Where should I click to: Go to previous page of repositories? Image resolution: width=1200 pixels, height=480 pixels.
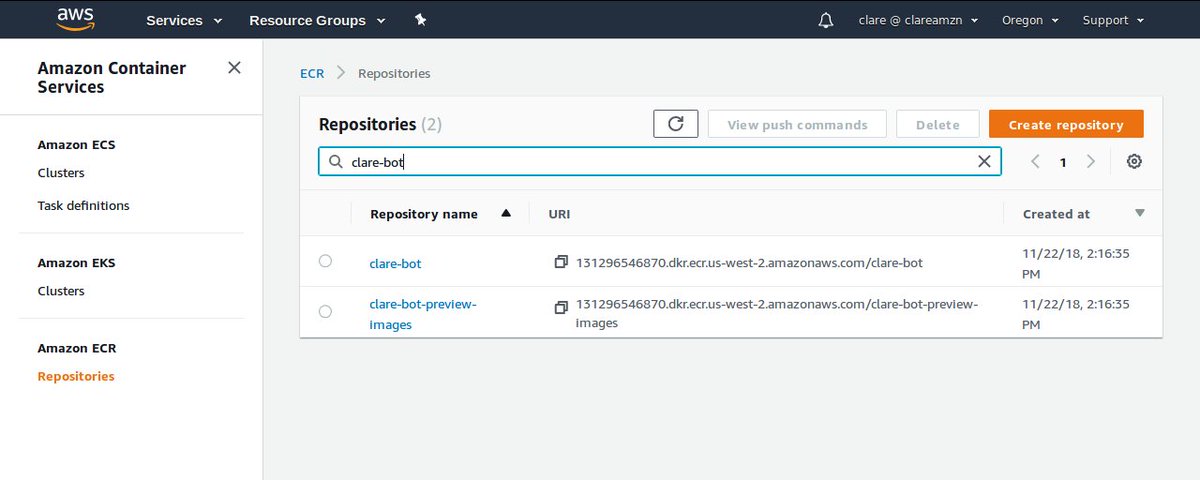(1036, 161)
